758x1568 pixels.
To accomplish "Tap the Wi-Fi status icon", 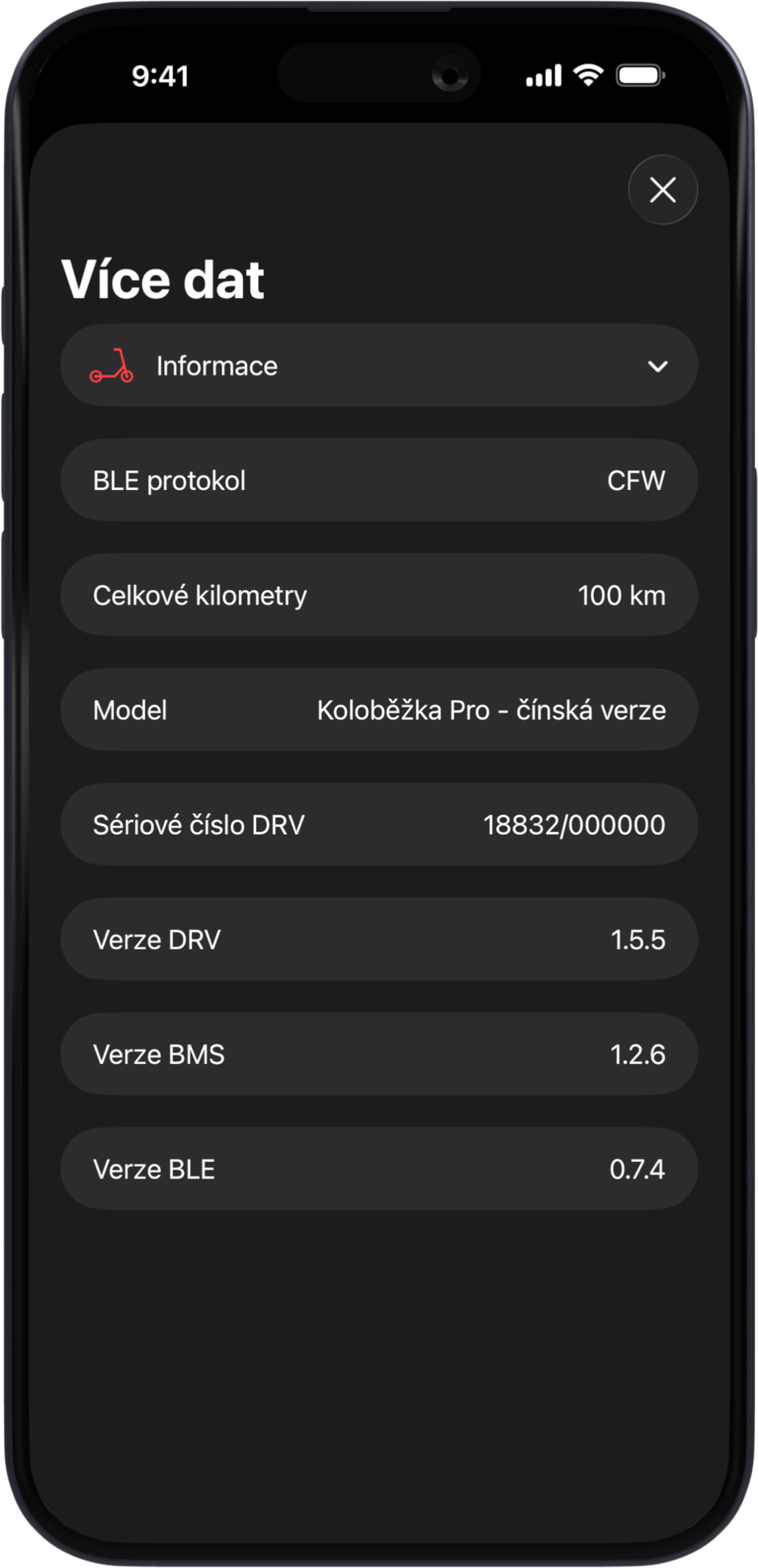I will 588,75.
